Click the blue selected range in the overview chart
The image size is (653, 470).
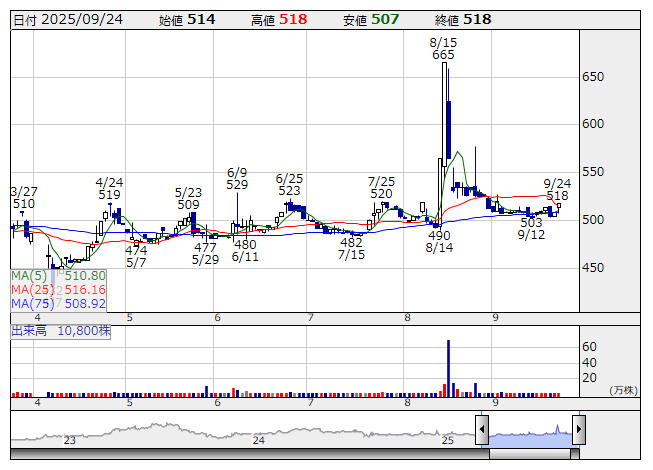point(530,434)
